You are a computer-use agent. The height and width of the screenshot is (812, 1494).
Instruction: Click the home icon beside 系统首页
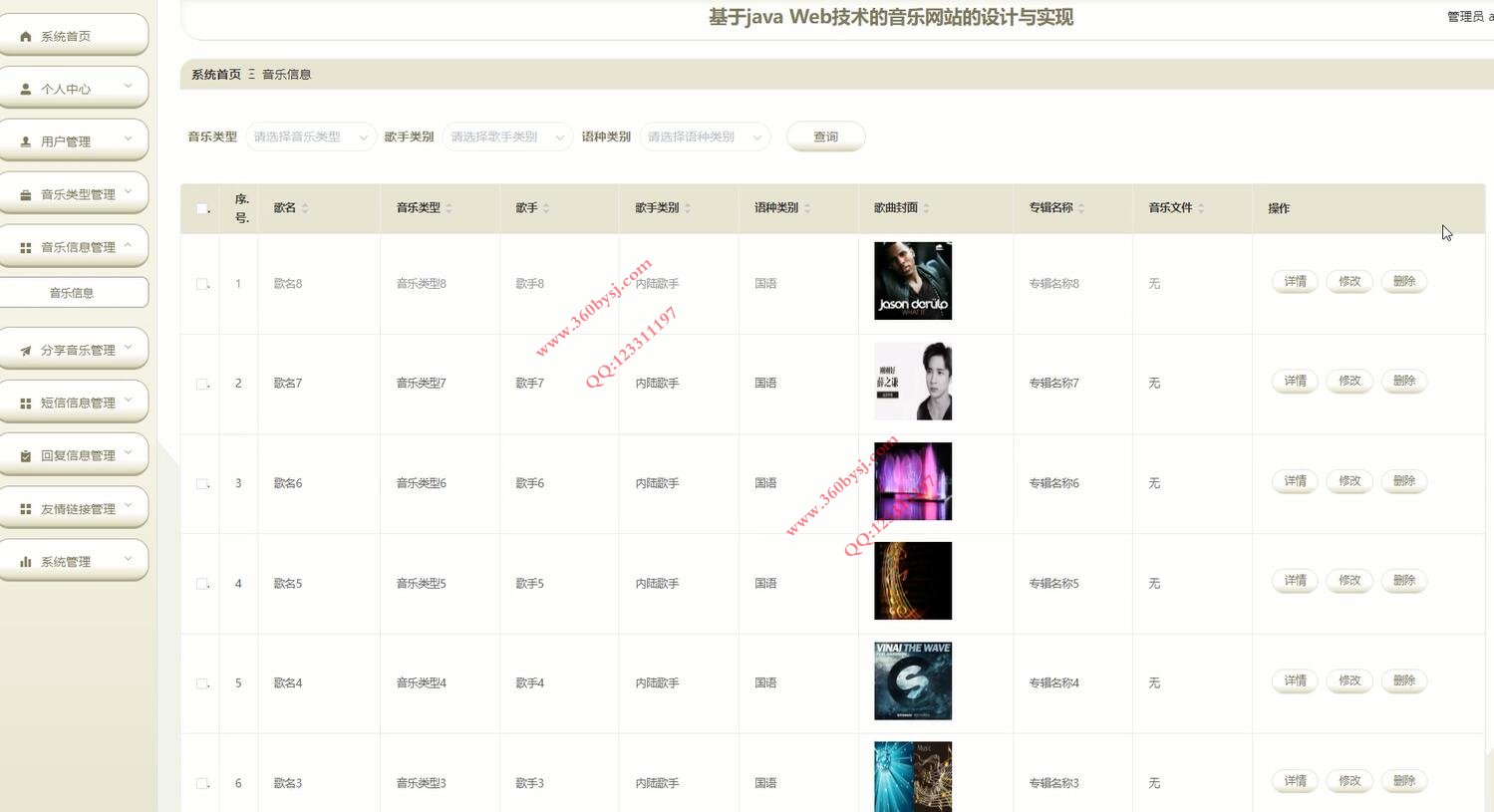coord(26,36)
